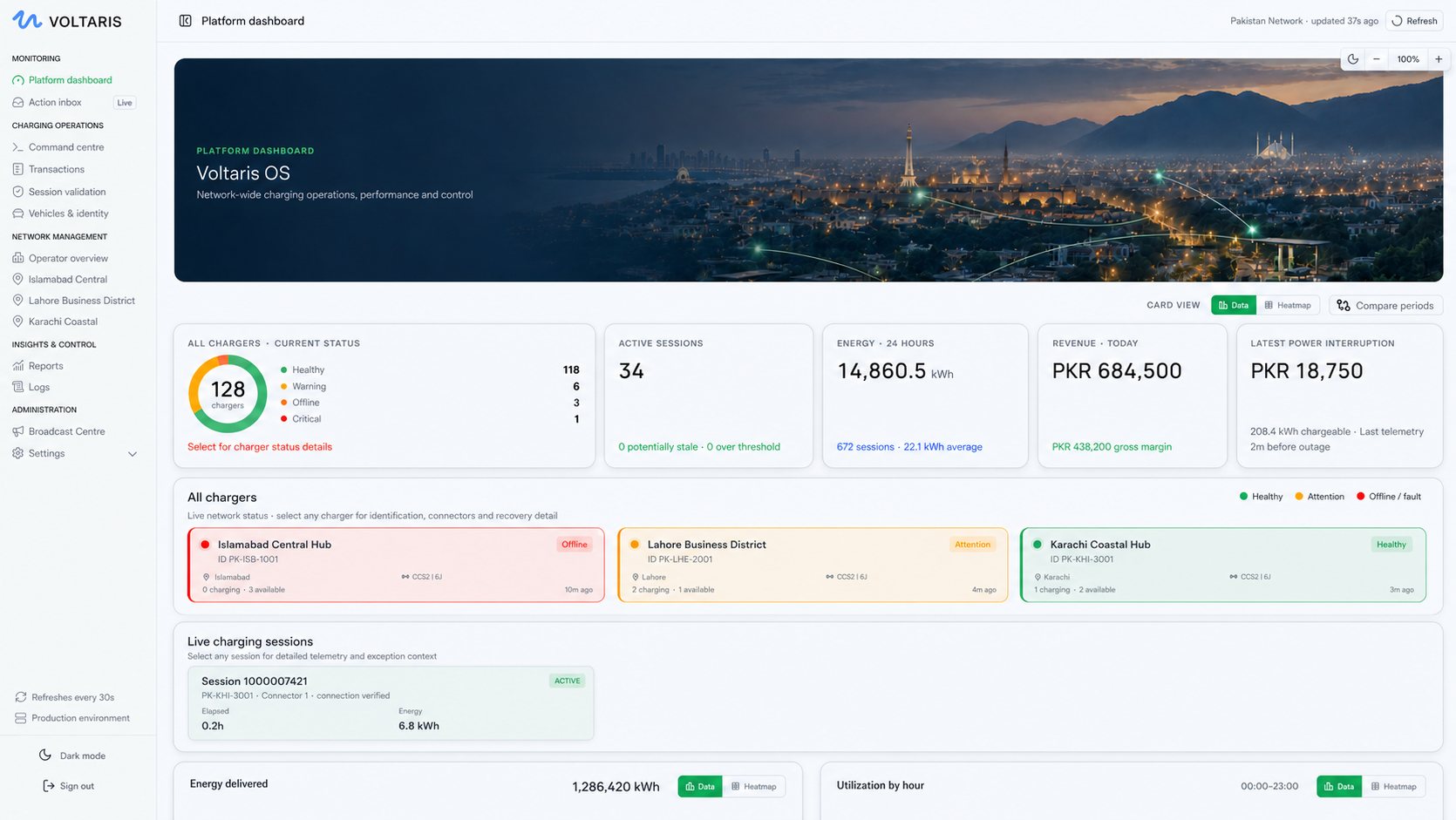Click the Logs scroll icon

18,387
